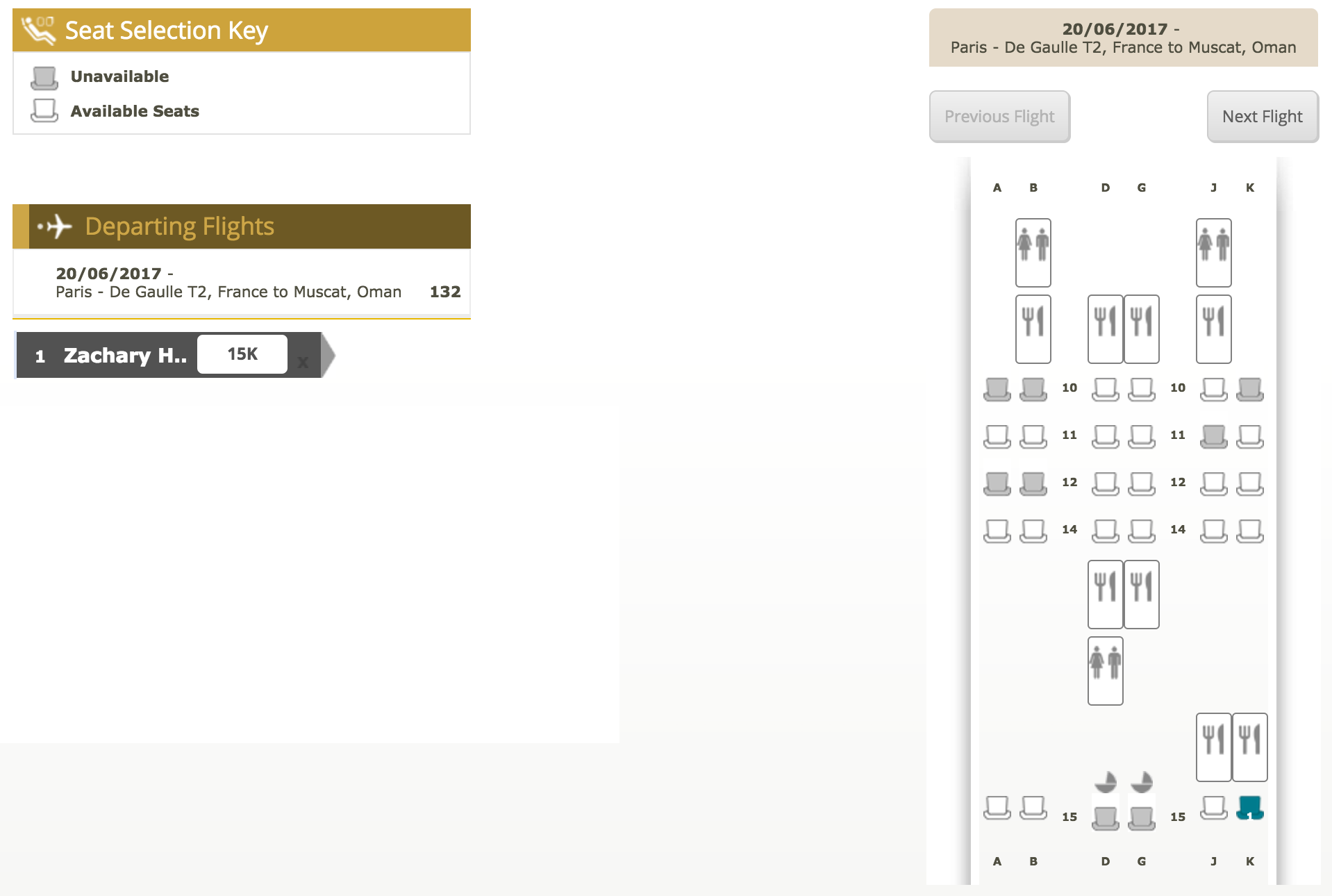Click the 15K seat number field
The image size is (1332, 896).
coord(242,354)
